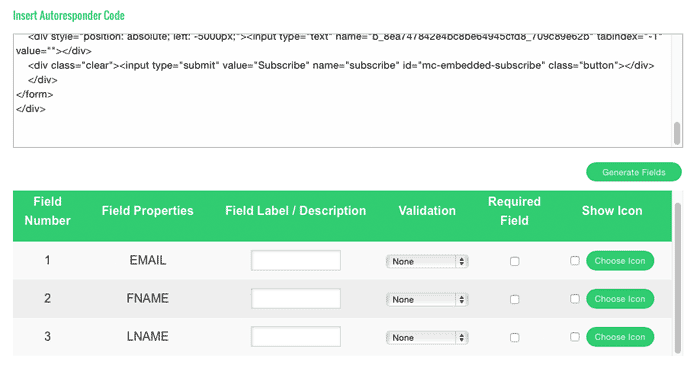The width and height of the screenshot is (700, 378).
Task: Click inside the autoresponder code textarea
Action: (342, 91)
